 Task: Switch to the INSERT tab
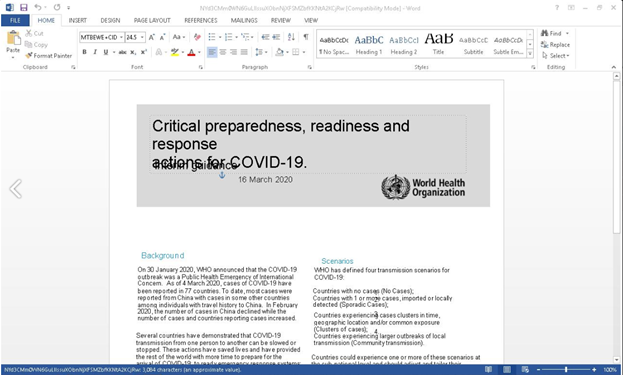[77, 20]
